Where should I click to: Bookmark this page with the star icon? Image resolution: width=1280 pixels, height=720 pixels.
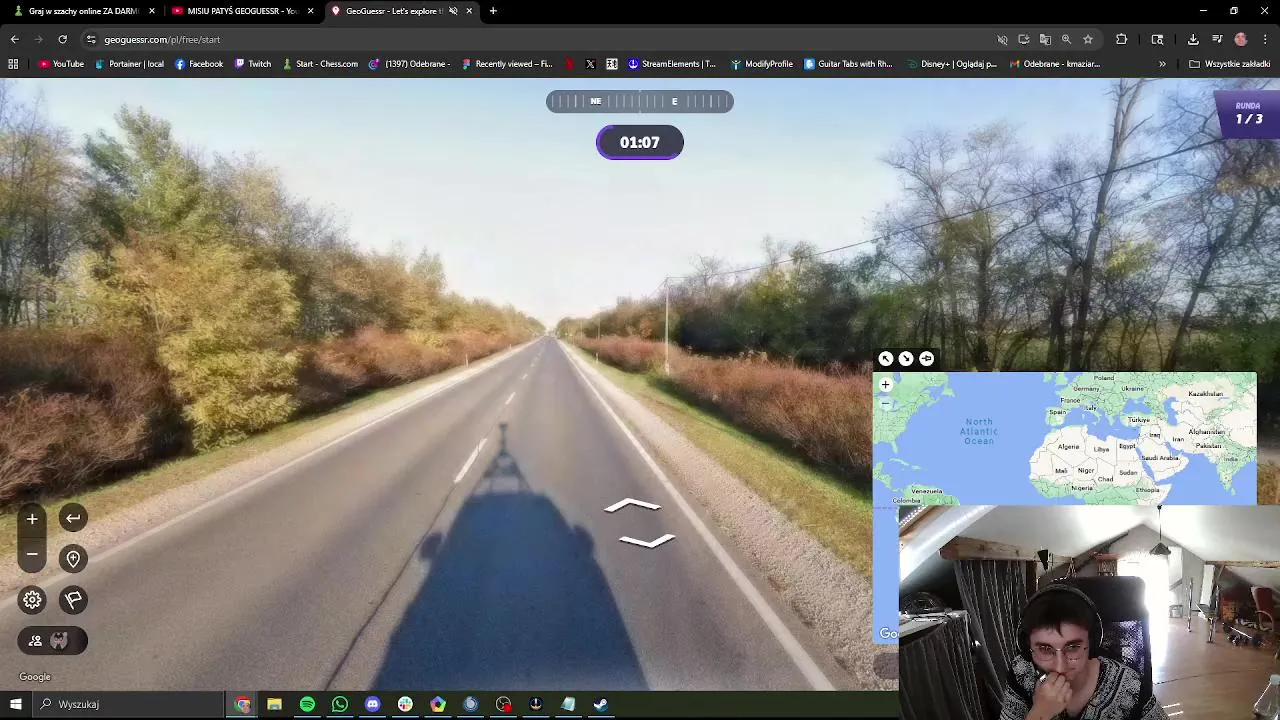pos(1088,39)
